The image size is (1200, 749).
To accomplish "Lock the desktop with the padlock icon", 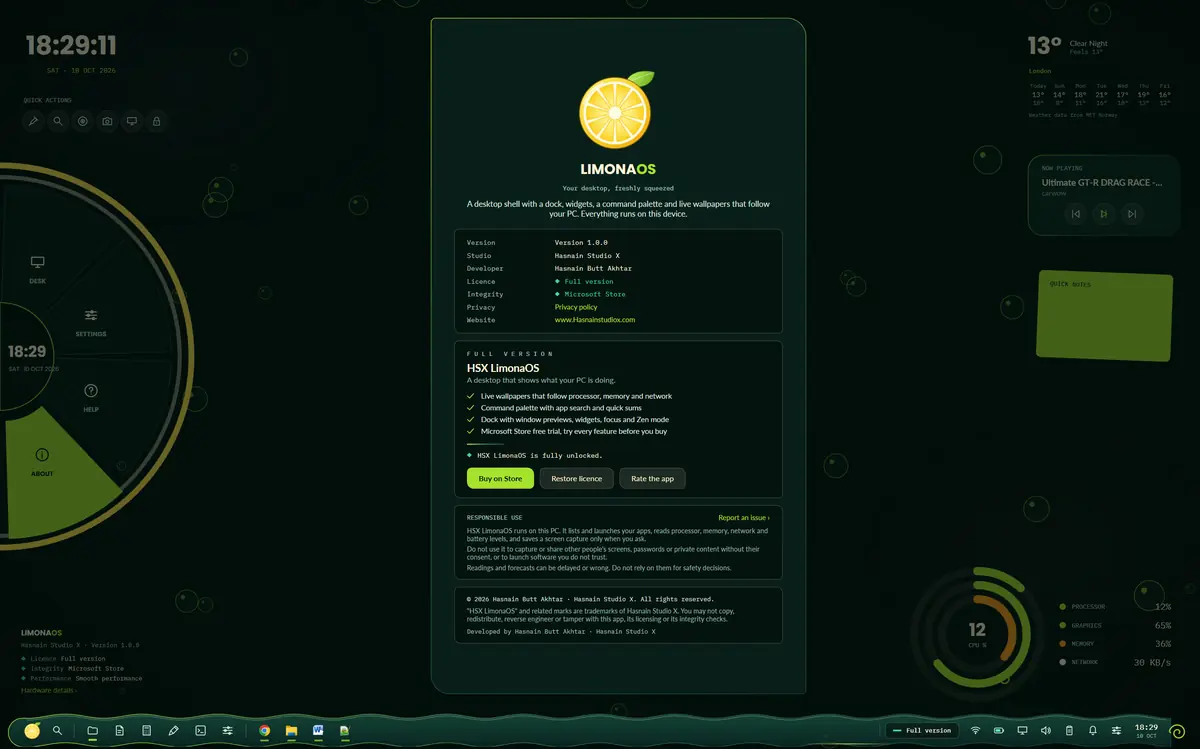I will (156, 121).
